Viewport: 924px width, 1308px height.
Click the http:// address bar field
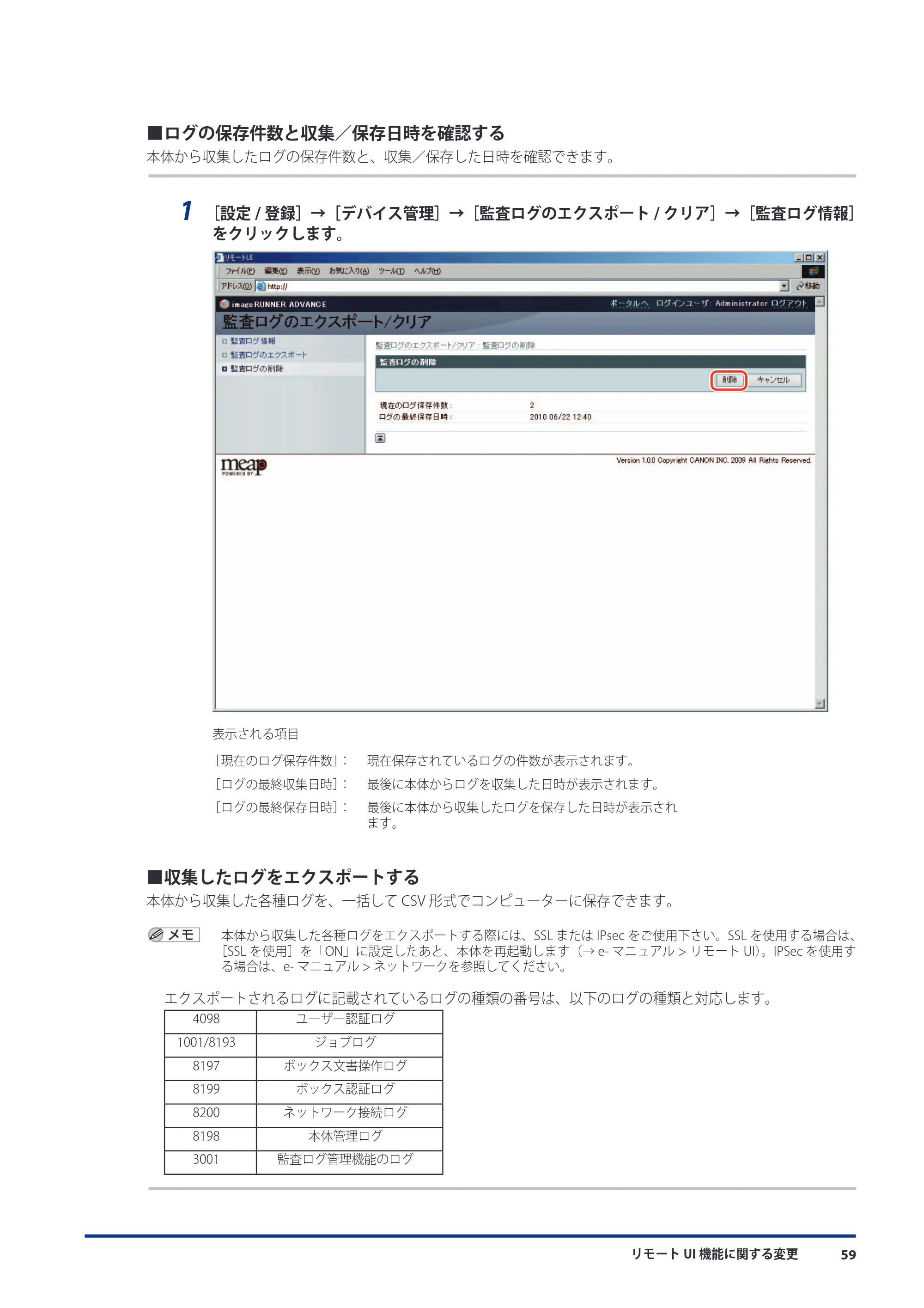pos(523,286)
